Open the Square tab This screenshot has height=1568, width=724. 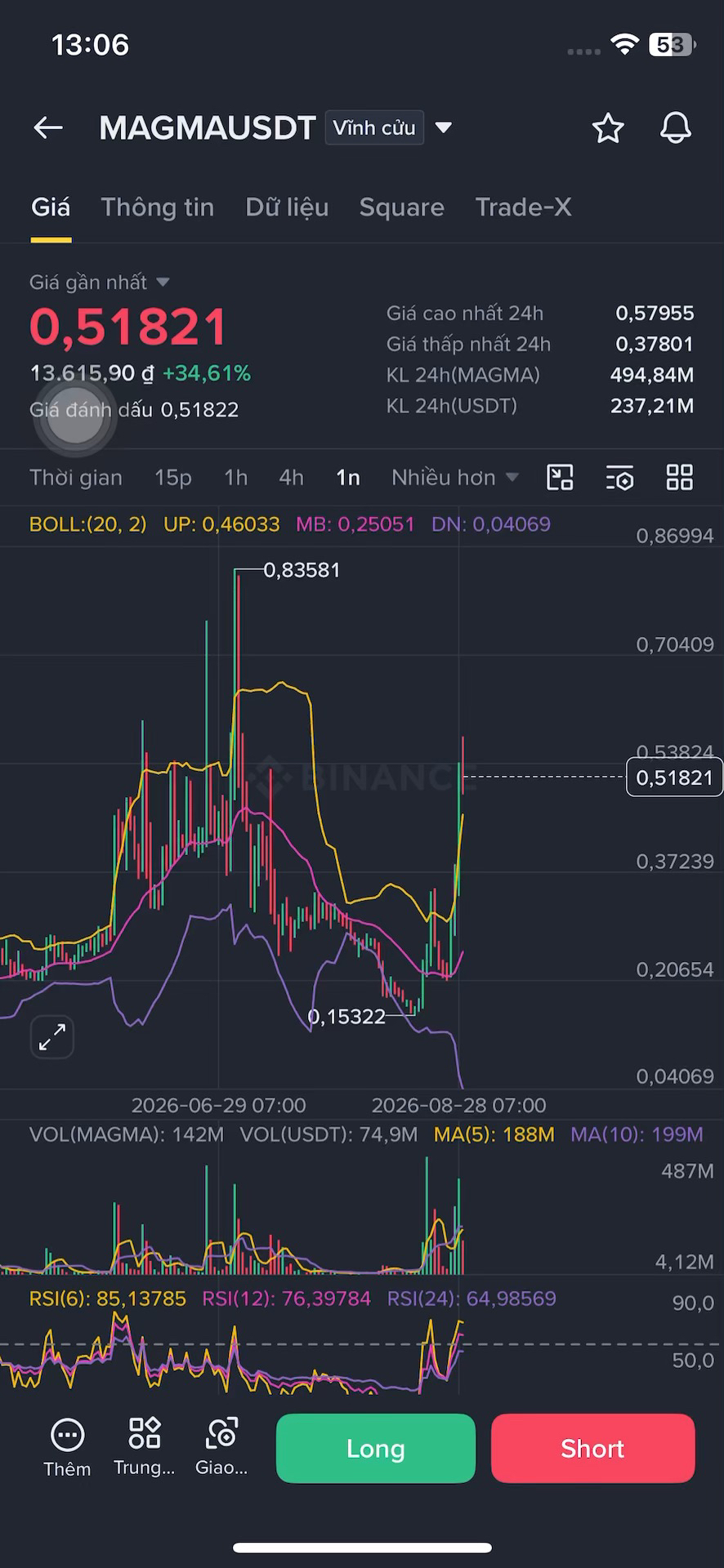[402, 207]
